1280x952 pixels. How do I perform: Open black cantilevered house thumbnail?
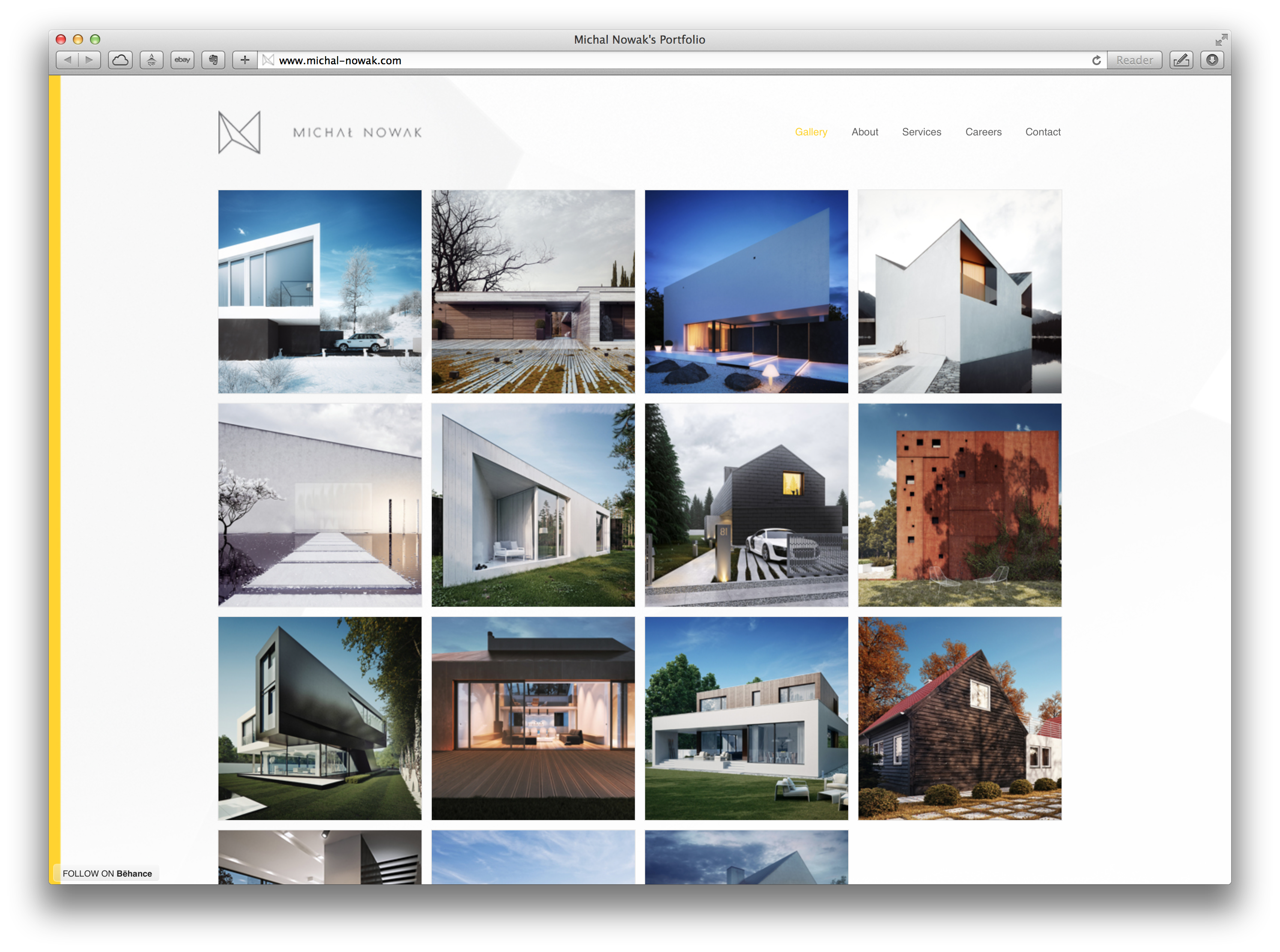click(x=320, y=718)
